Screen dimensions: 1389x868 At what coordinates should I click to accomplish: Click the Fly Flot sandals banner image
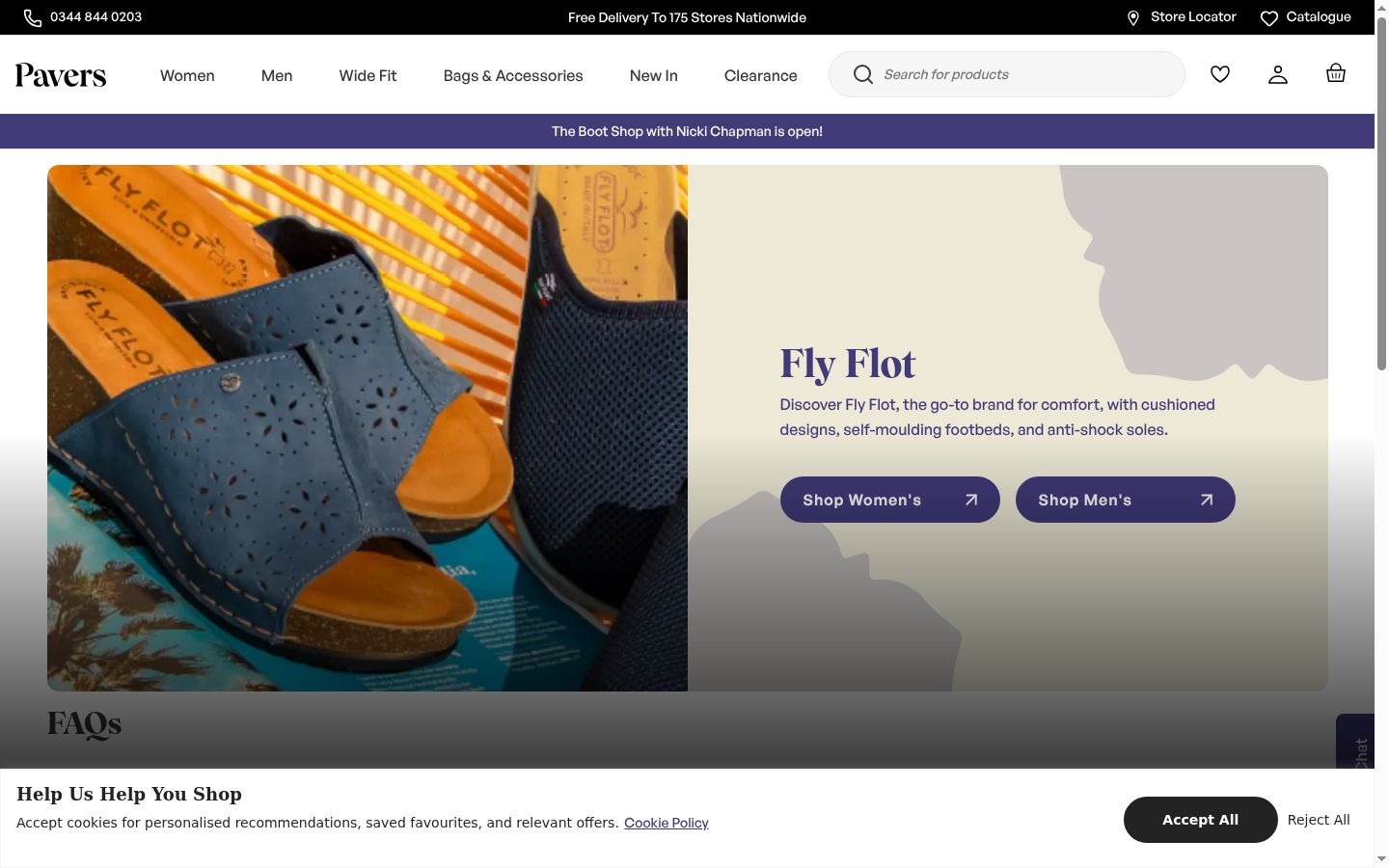point(368,428)
